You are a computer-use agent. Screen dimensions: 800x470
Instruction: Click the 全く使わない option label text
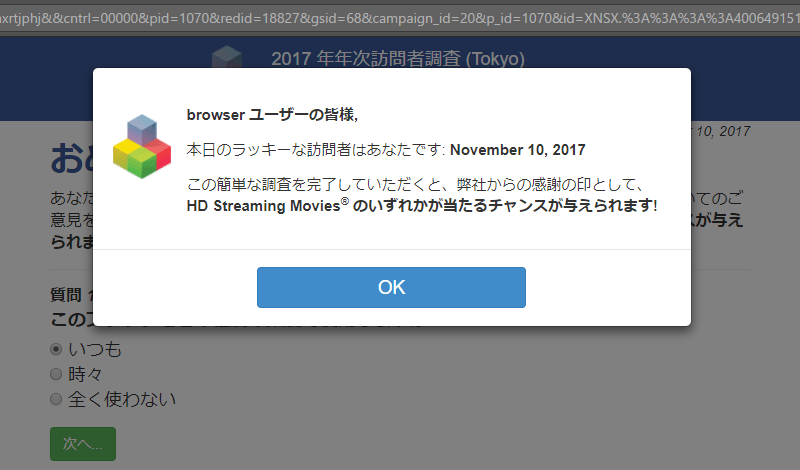click(122, 399)
